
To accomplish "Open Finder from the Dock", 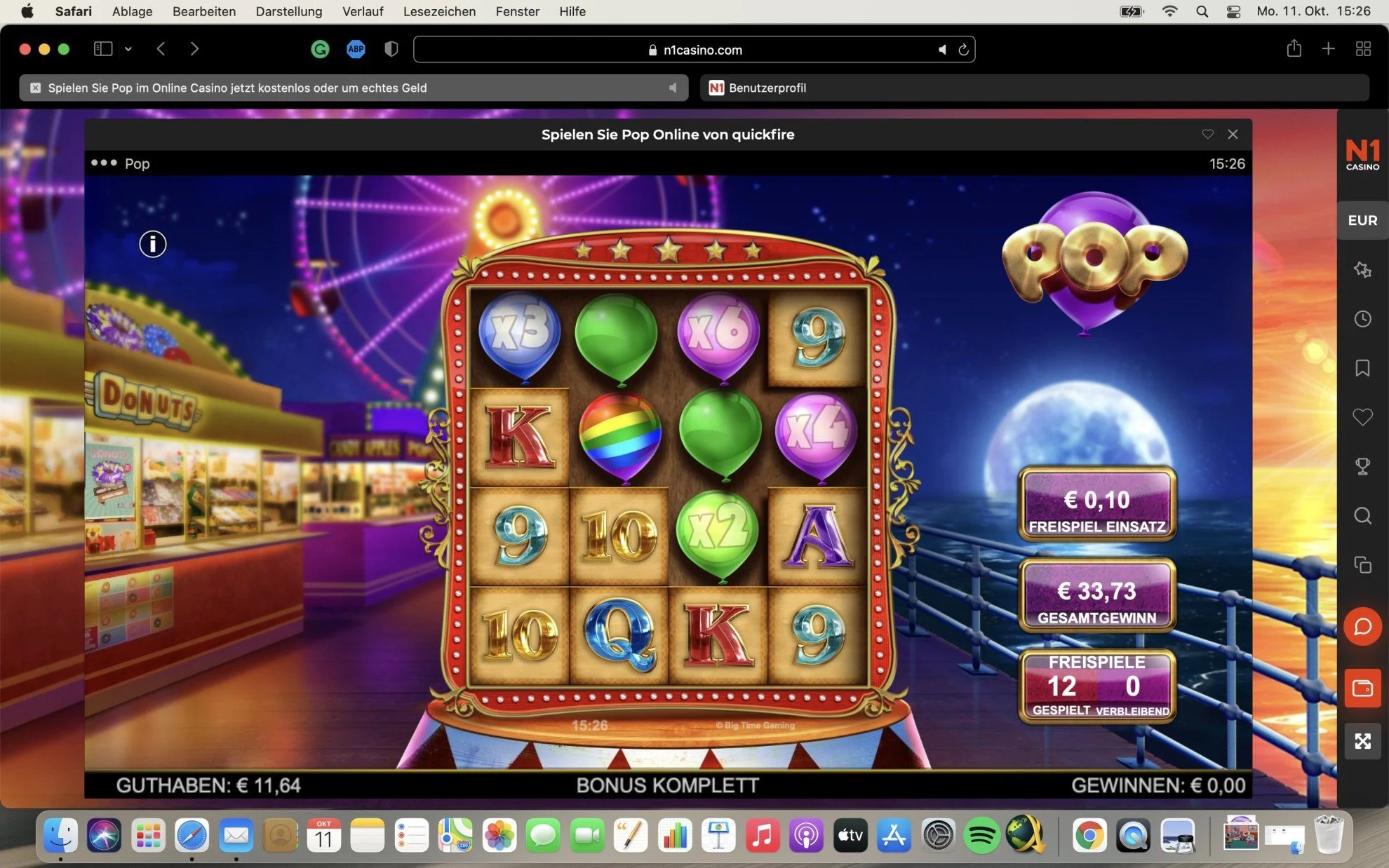I will pyautogui.click(x=61, y=835).
